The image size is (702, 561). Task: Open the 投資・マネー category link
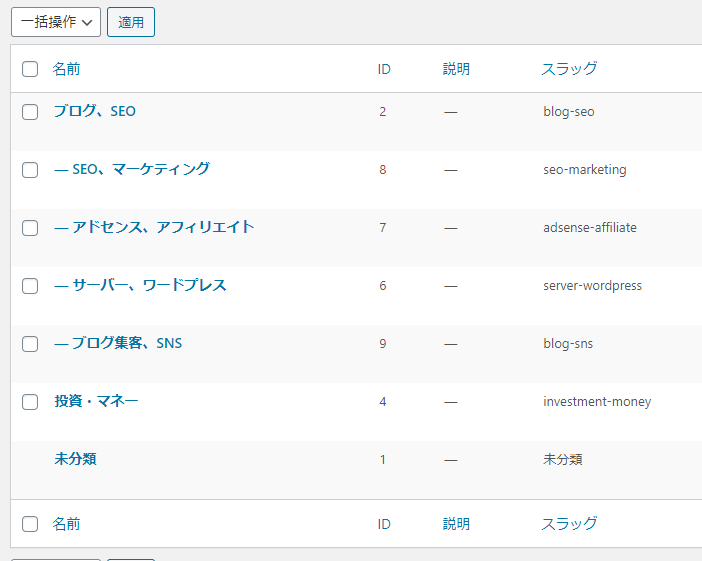click(x=96, y=401)
